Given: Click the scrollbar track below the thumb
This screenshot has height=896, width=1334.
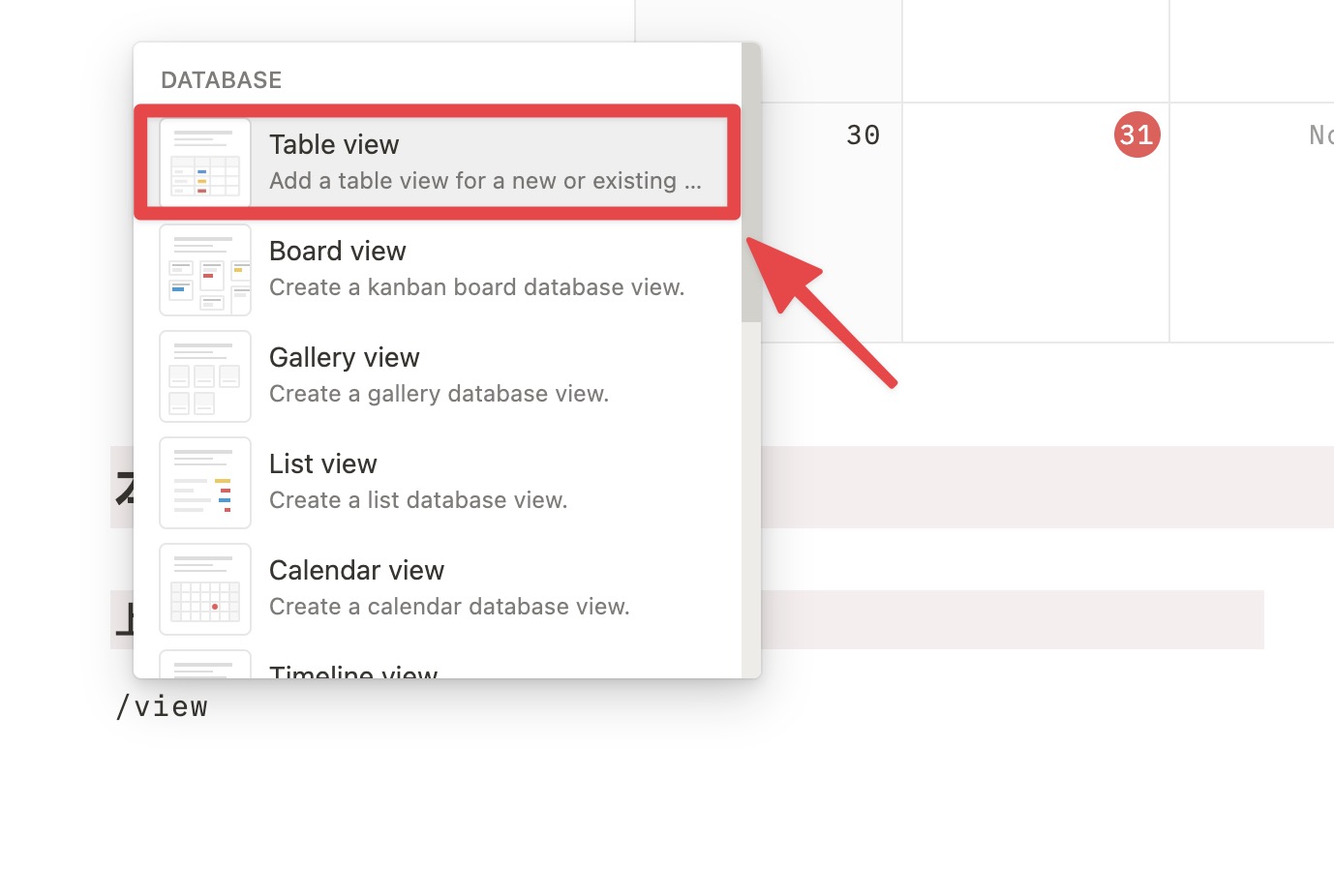Looking at the screenshot, I should (x=751, y=499).
